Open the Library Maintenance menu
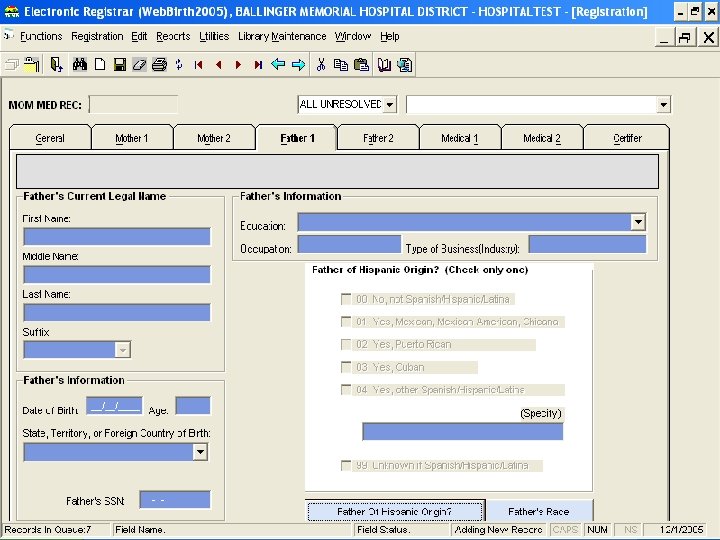The height and width of the screenshot is (540, 720). pos(282,36)
